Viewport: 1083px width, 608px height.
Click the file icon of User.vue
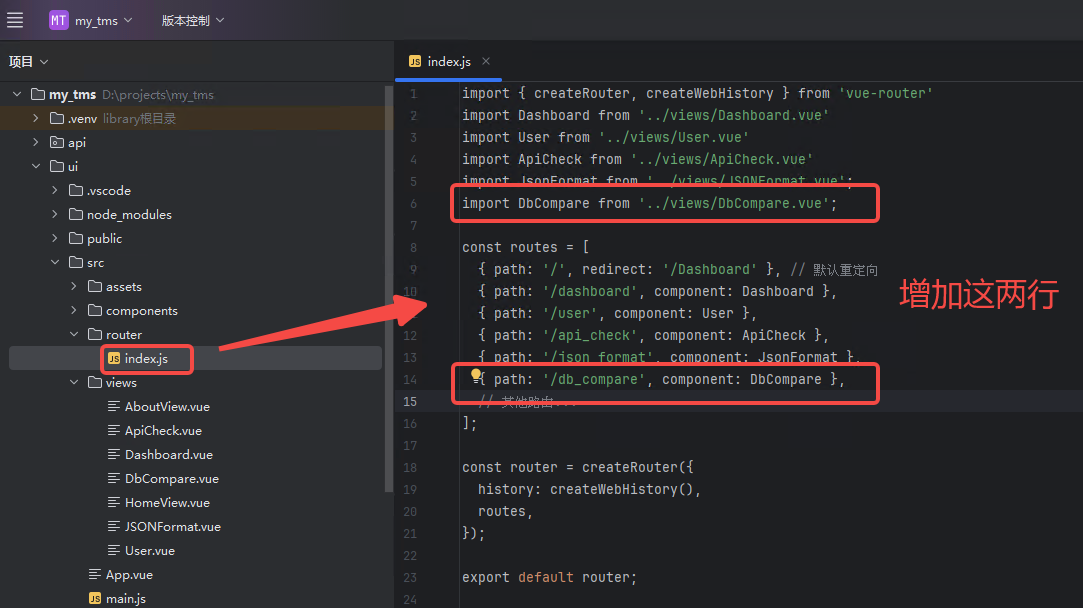coord(114,551)
